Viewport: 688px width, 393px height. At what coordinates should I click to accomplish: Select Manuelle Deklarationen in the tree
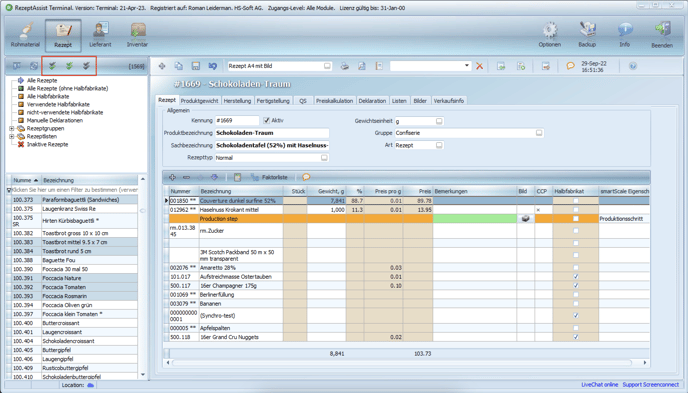coord(55,120)
